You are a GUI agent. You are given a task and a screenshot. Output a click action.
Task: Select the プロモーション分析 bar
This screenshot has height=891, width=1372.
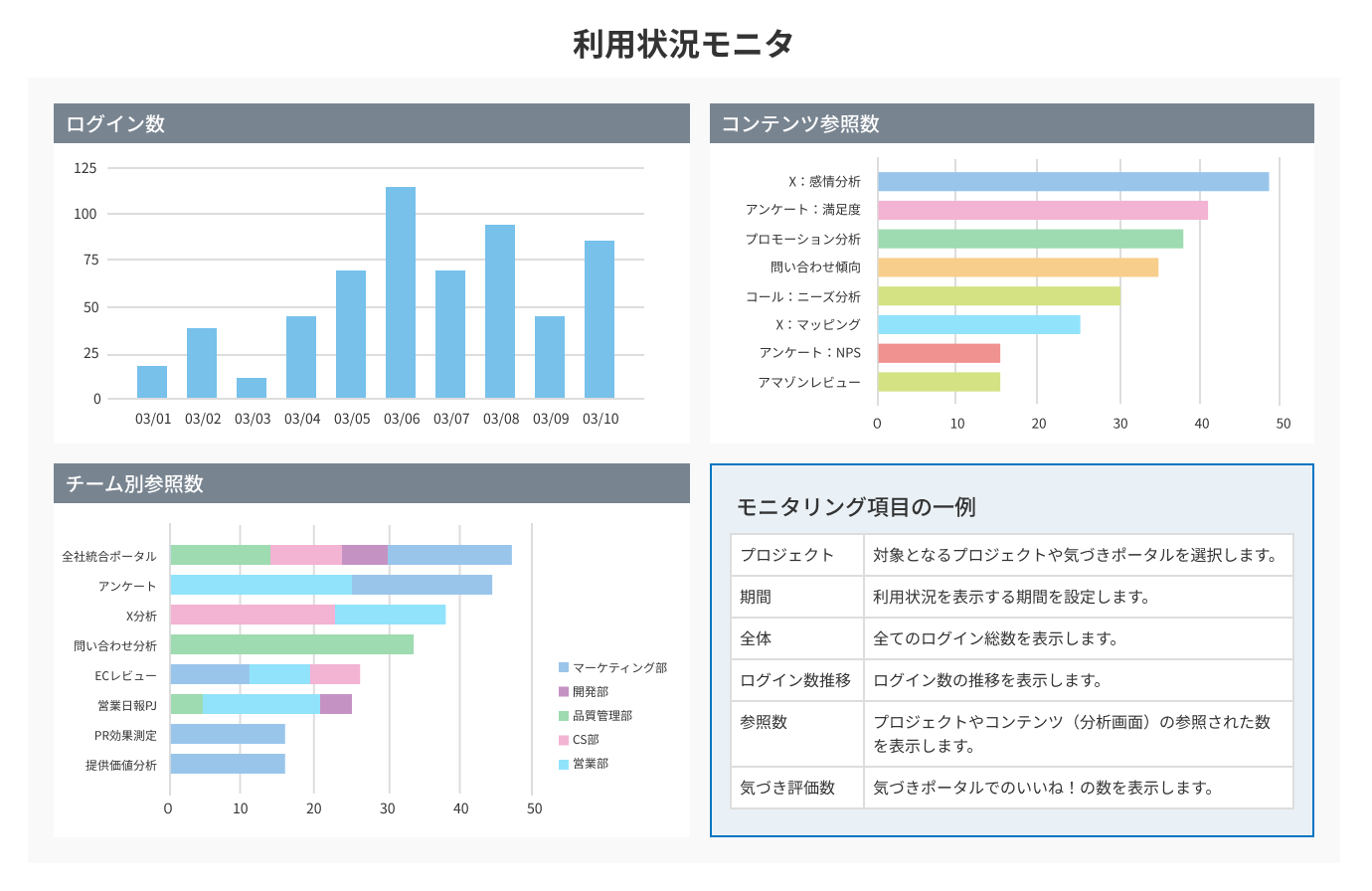tap(1030, 239)
